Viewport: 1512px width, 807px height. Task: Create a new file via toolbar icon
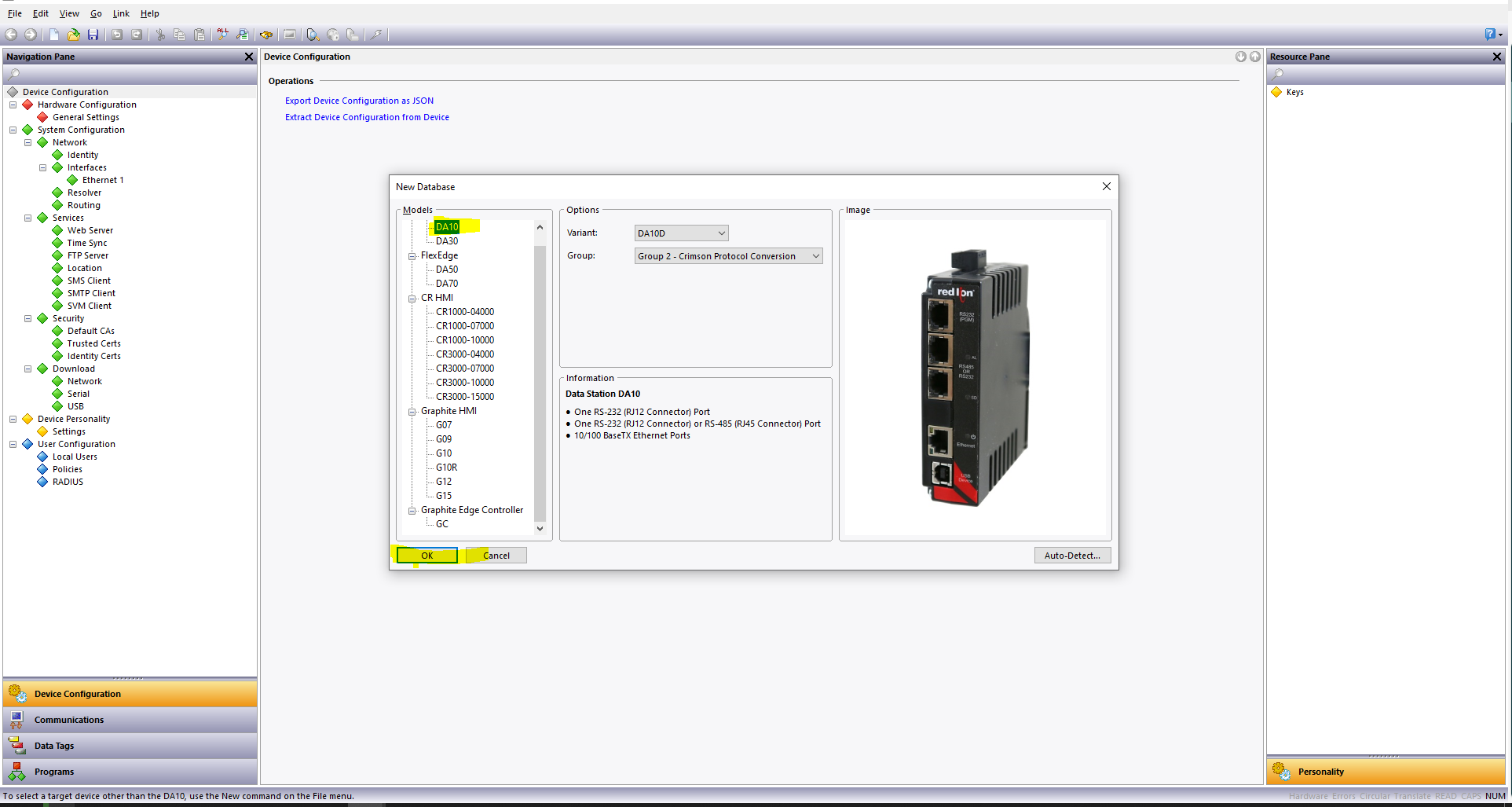(53, 35)
